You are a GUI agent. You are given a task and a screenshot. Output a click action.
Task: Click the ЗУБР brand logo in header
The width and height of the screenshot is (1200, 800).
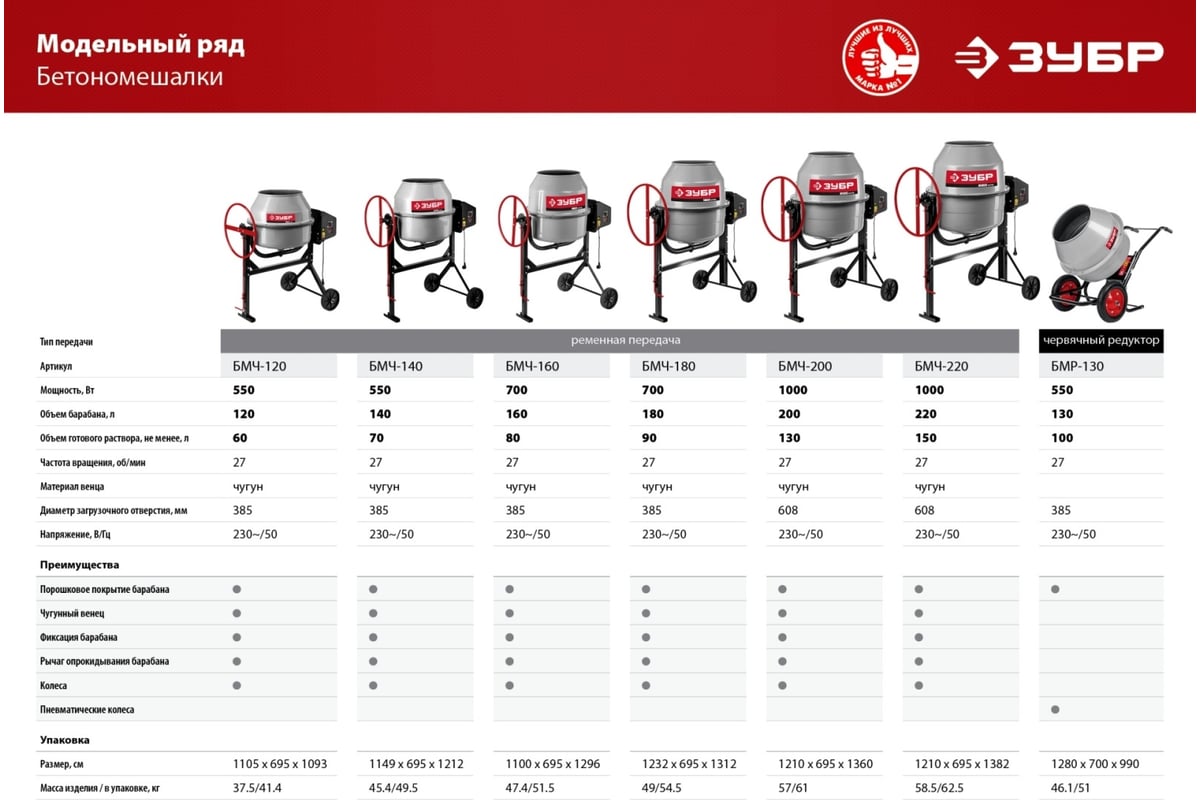pos(1059,57)
